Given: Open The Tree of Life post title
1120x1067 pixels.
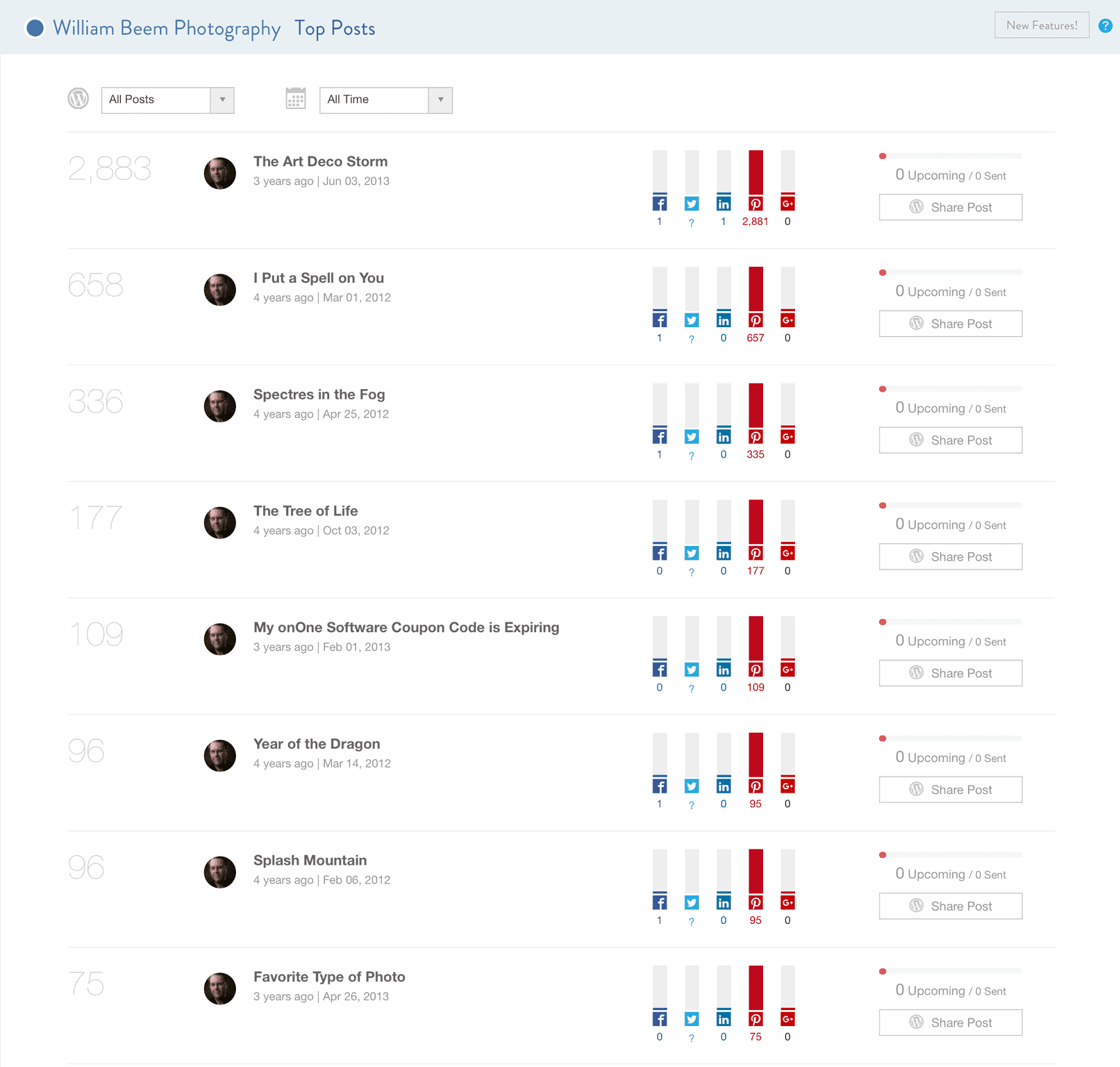Looking at the screenshot, I should point(306,511).
